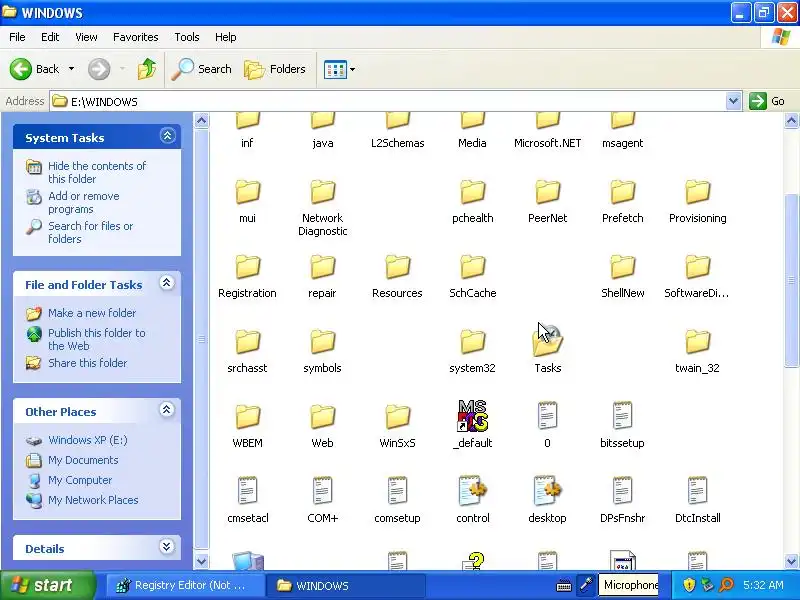Select the repair folder
The width and height of the screenshot is (800, 600).
click(322, 267)
